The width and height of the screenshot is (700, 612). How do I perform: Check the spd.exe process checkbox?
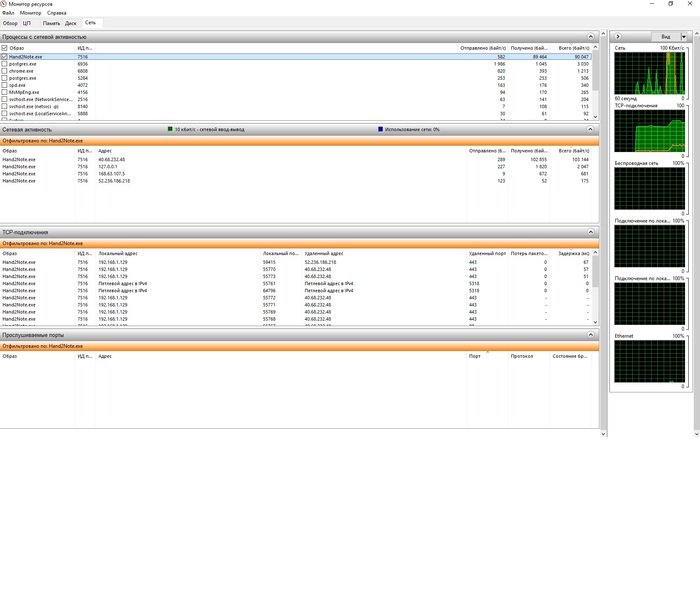pos(4,85)
